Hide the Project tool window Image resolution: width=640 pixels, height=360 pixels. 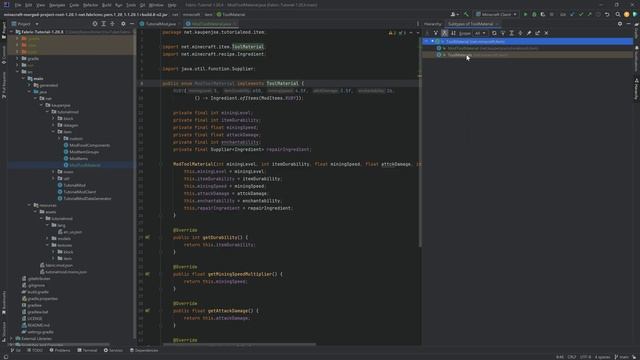click(x=131, y=24)
